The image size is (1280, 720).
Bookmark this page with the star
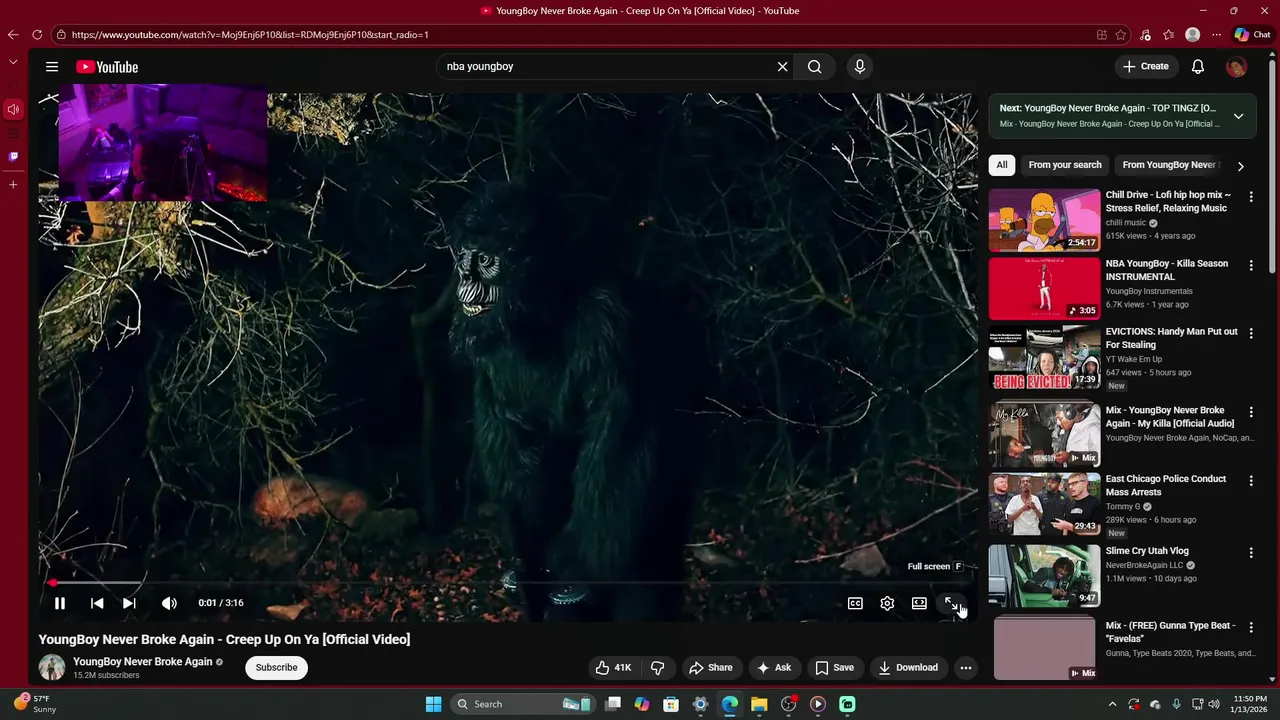[x=1121, y=35]
